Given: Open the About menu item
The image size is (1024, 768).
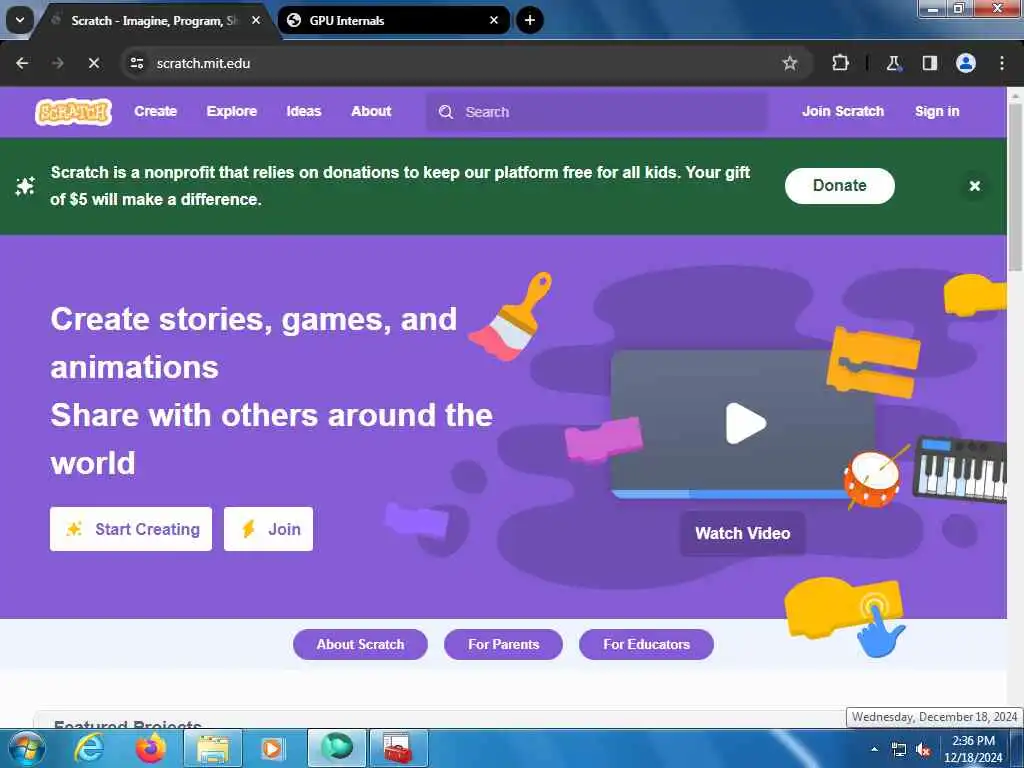Looking at the screenshot, I should (371, 112).
